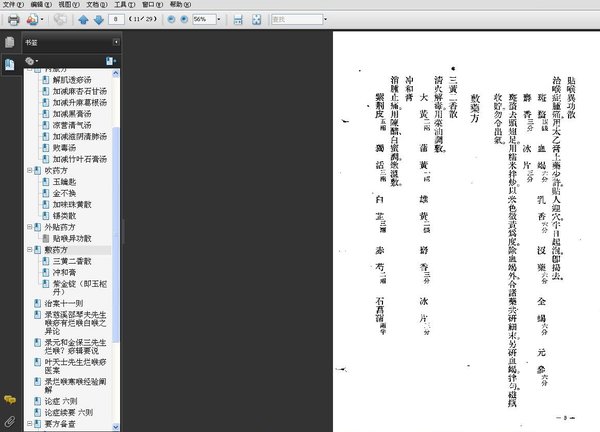The height and width of the screenshot is (432, 600).
Task: Open dropdown arrow next to share icon
Action: (42, 19)
